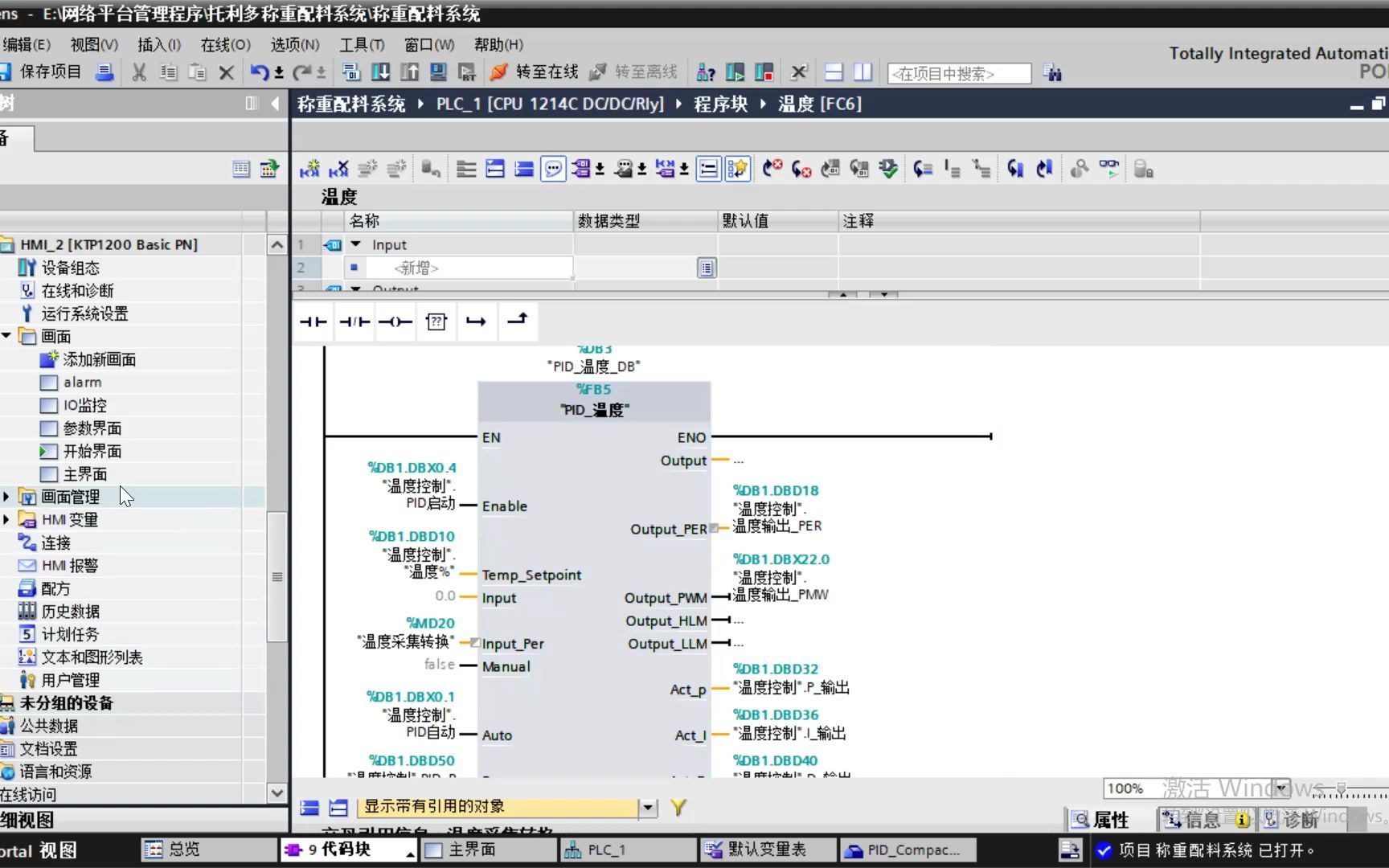Switch to 诊断 diagnostics tab
The height and width of the screenshot is (868, 1389).
1290,820
